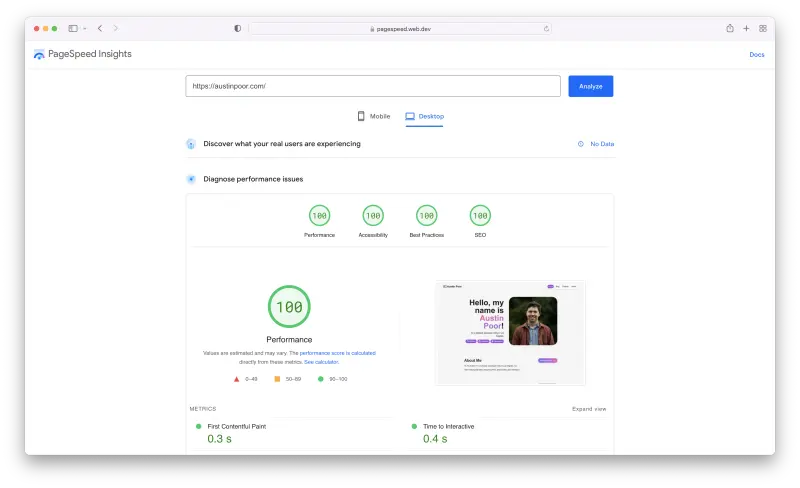Select the pagespeed.web.dev address bar
The height and width of the screenshot is (488, 800).
[400, 29]
